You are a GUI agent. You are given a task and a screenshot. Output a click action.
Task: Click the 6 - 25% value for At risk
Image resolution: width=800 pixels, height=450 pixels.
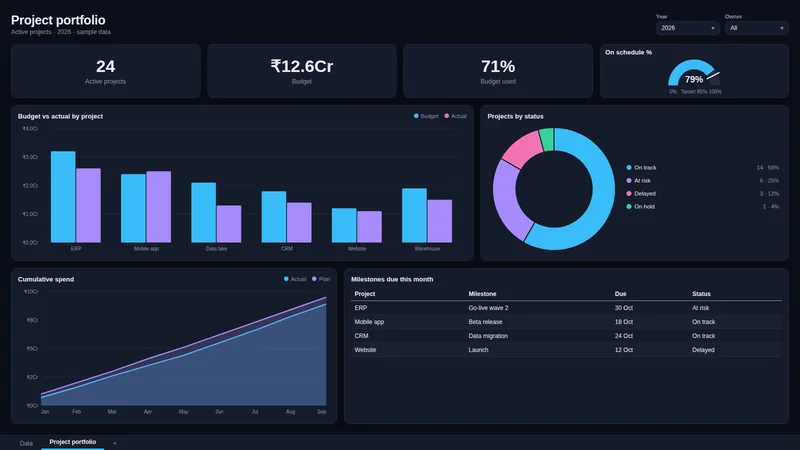pos(769,181)
